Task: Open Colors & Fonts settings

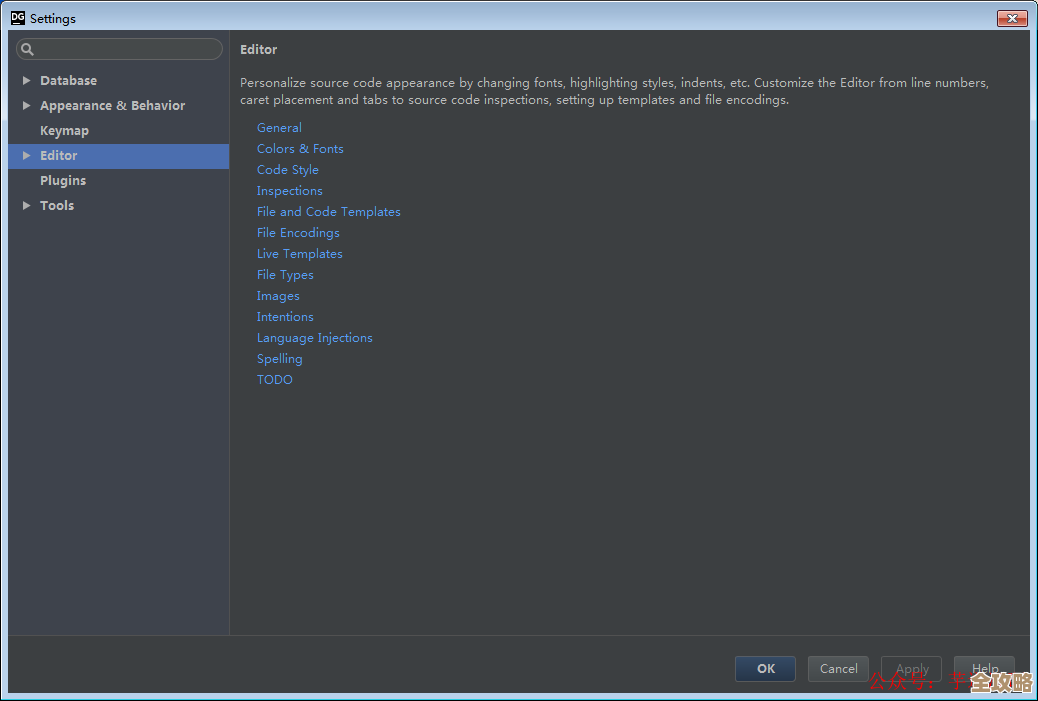Action: point(300,148)
